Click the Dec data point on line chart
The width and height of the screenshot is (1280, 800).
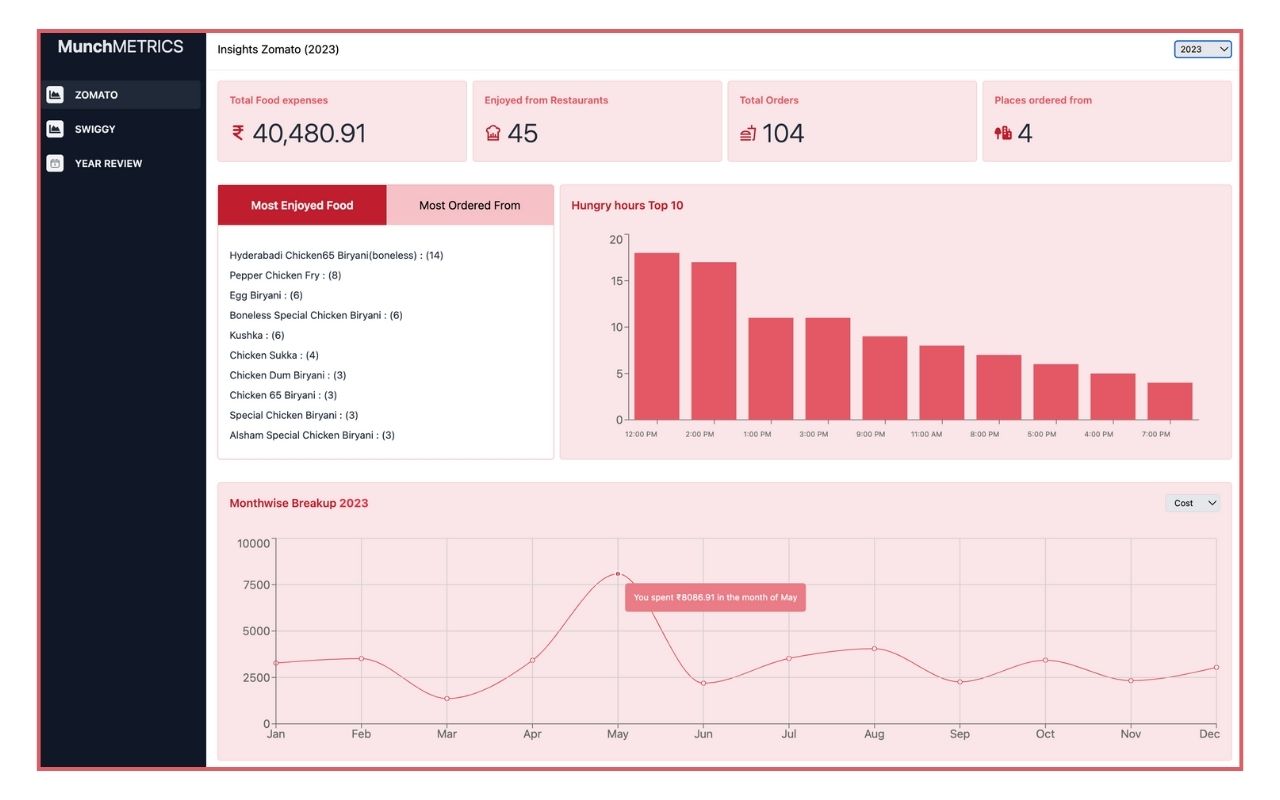tap(1216, 667)
